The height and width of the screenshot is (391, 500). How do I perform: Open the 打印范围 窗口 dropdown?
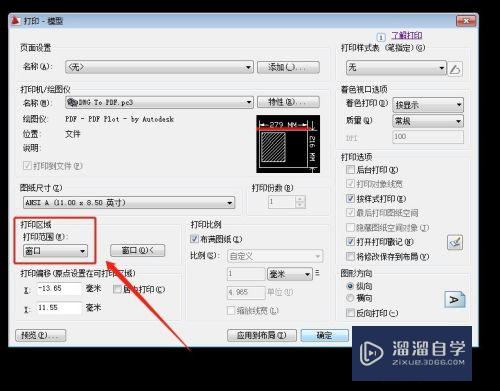(55, 251)
